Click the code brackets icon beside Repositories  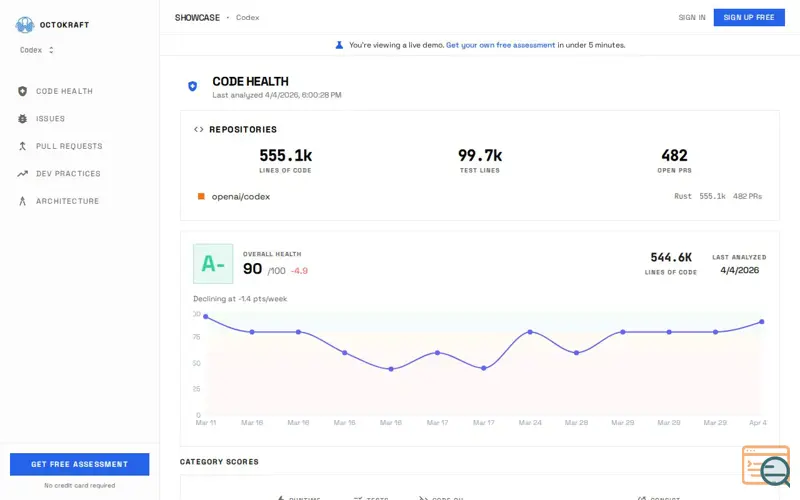(198, 130)
